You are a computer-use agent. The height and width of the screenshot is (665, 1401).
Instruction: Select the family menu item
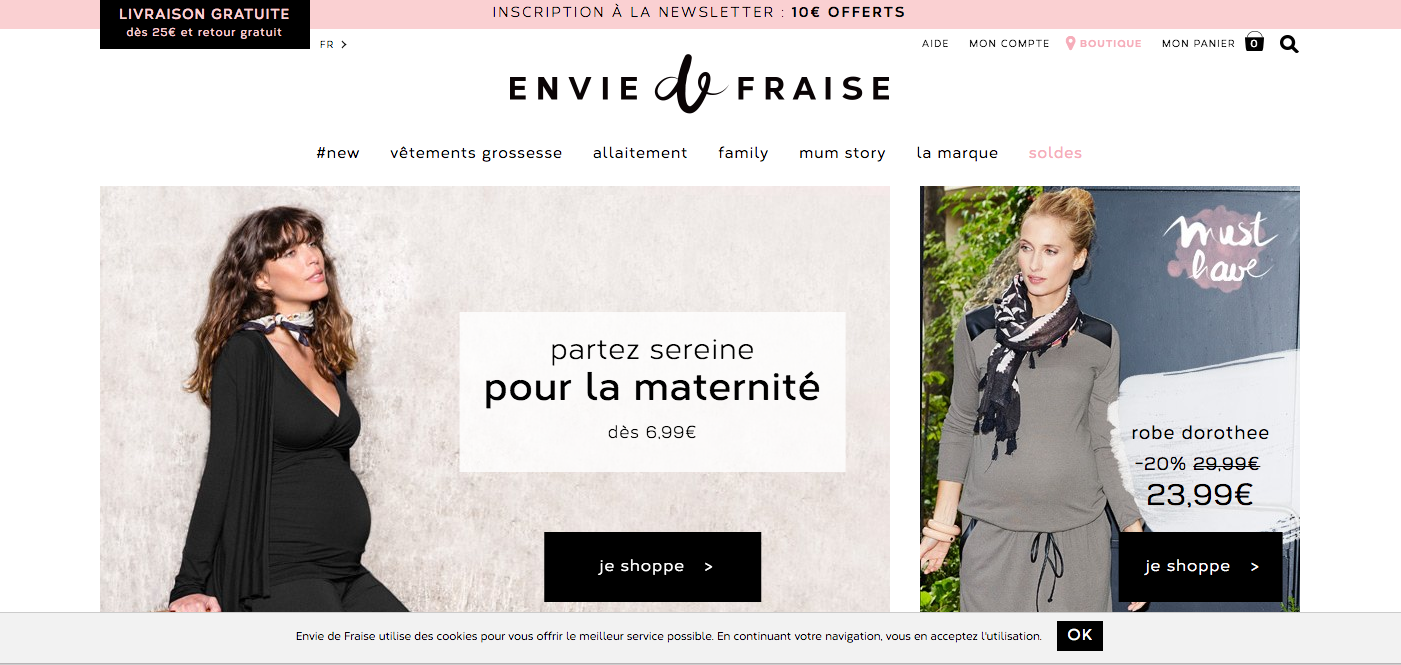click(743, 153)
